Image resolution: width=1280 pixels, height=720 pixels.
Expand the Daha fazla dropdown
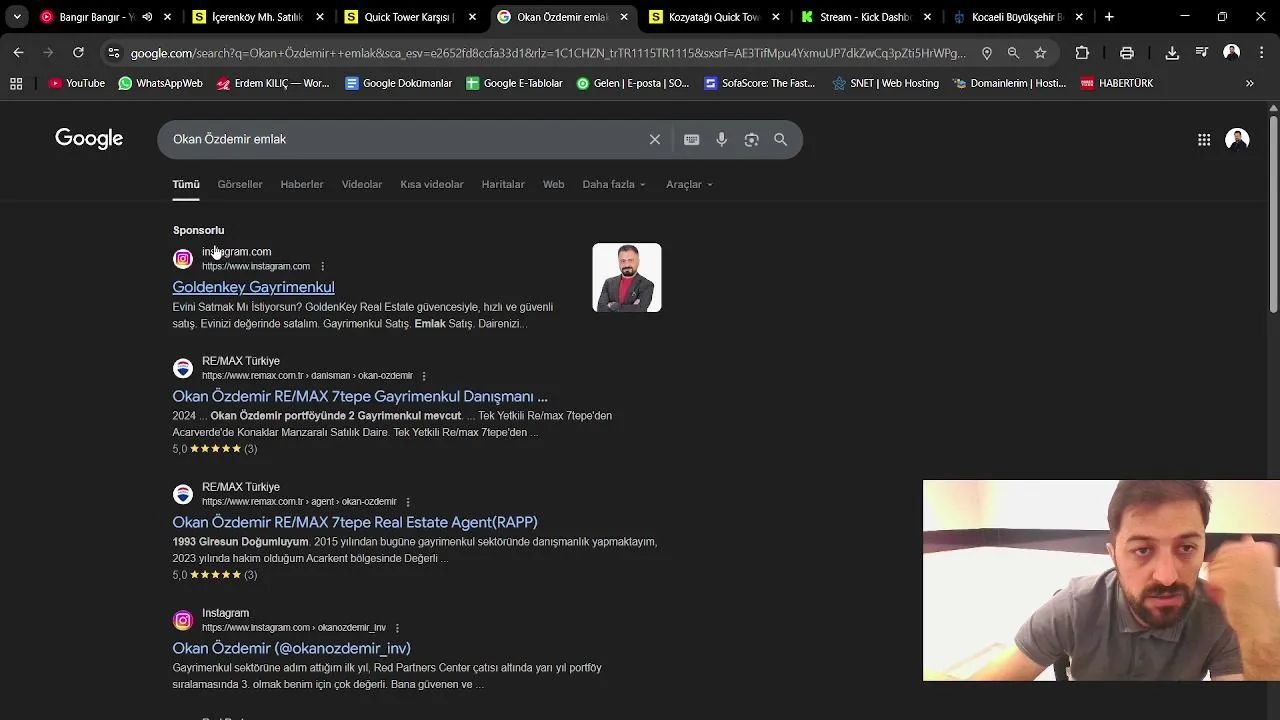pyautogui.click(x=614, y=184)
